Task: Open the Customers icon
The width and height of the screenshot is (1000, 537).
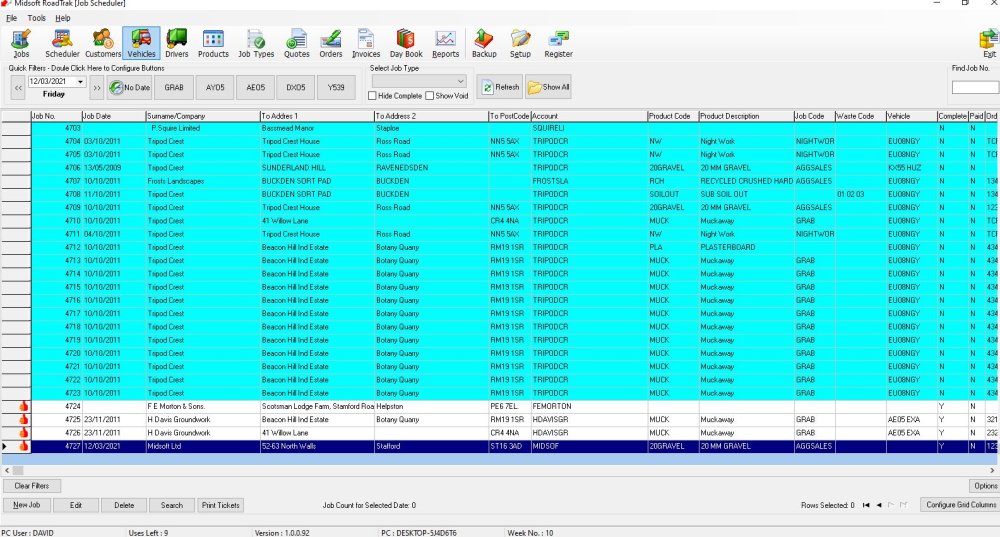Action: (103, 43)
